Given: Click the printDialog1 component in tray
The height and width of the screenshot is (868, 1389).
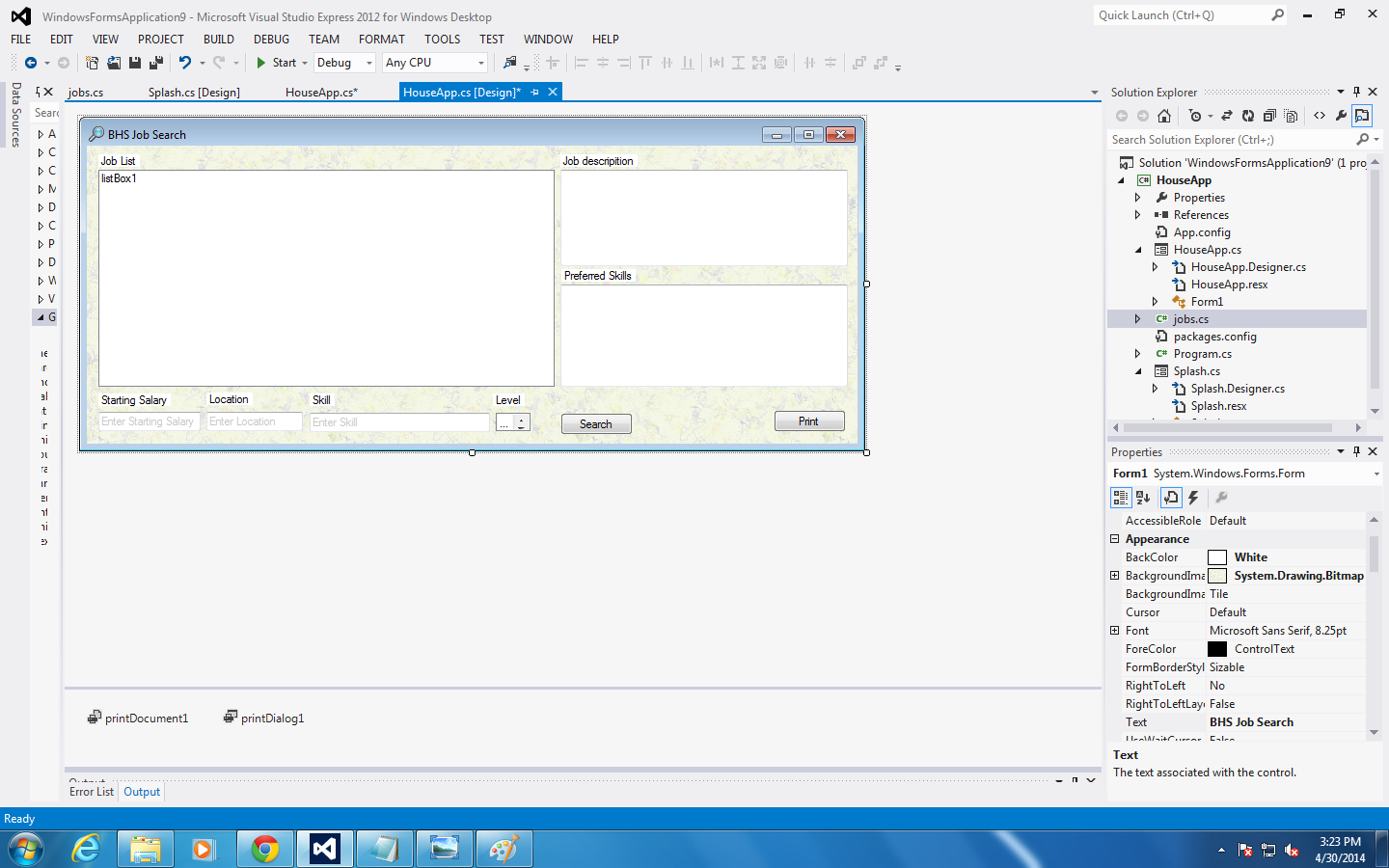Looking at the screenshot, I should click(263, 718).
